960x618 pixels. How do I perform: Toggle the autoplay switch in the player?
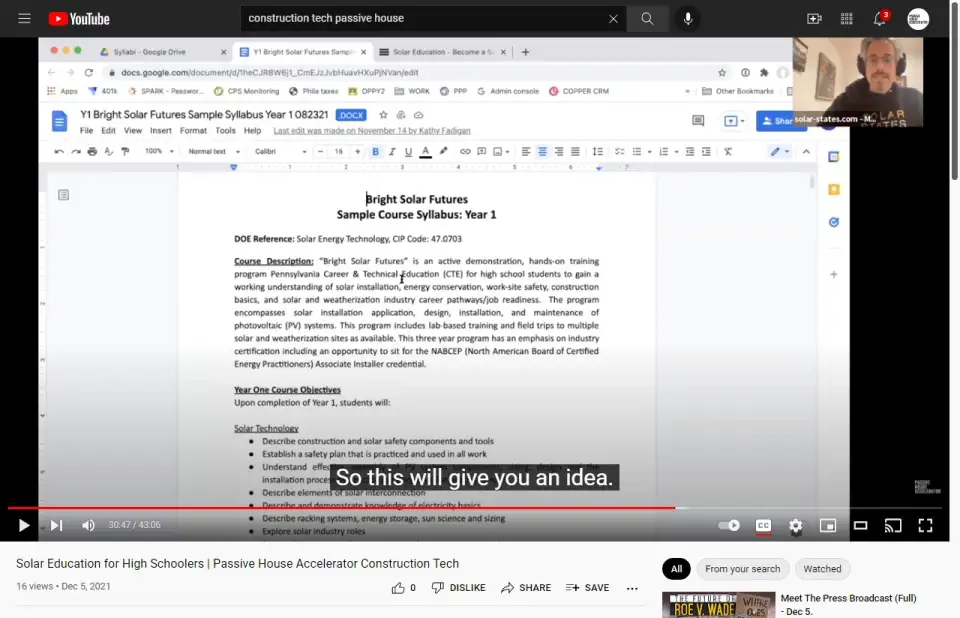(730, 525)
